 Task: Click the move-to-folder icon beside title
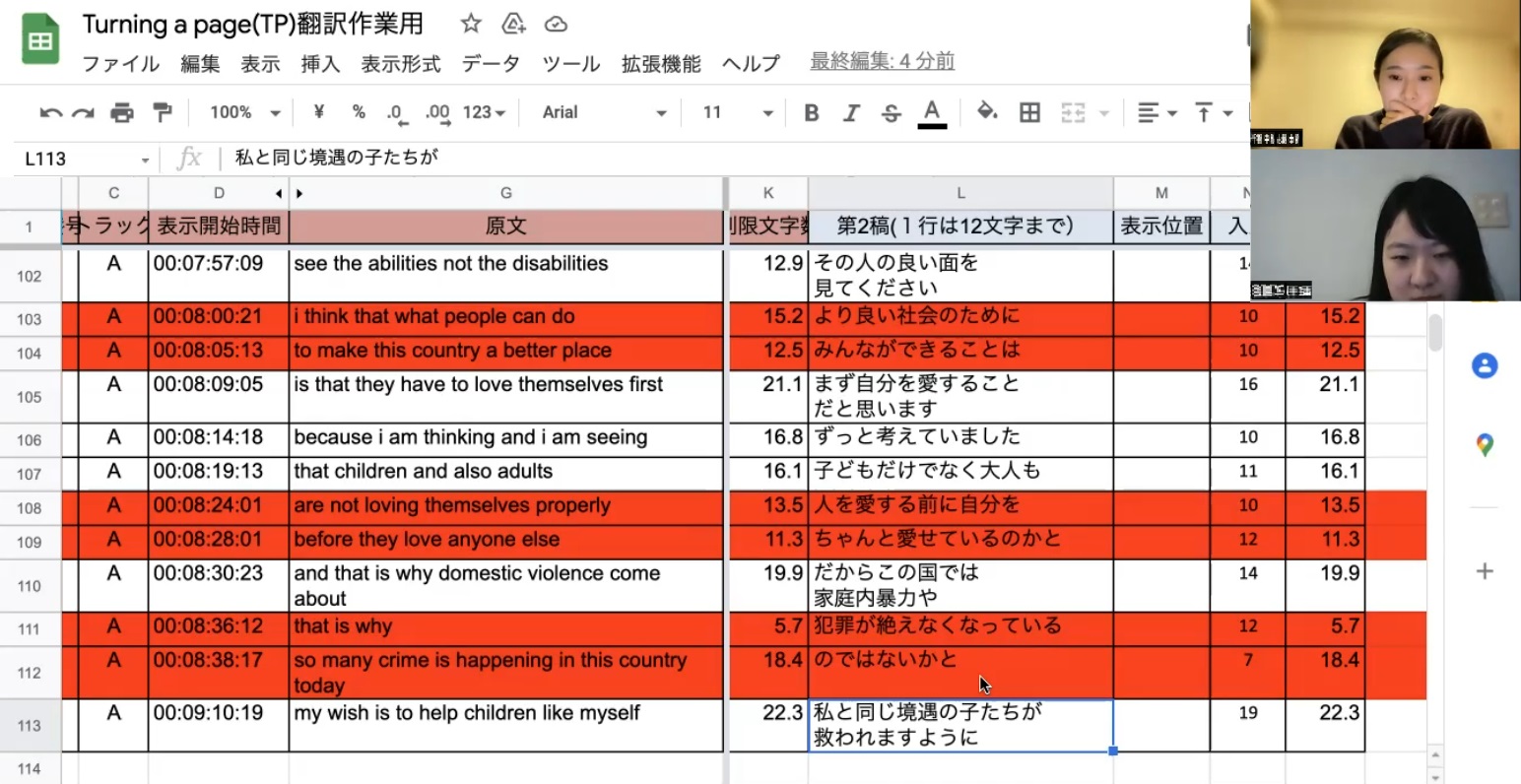513,24
